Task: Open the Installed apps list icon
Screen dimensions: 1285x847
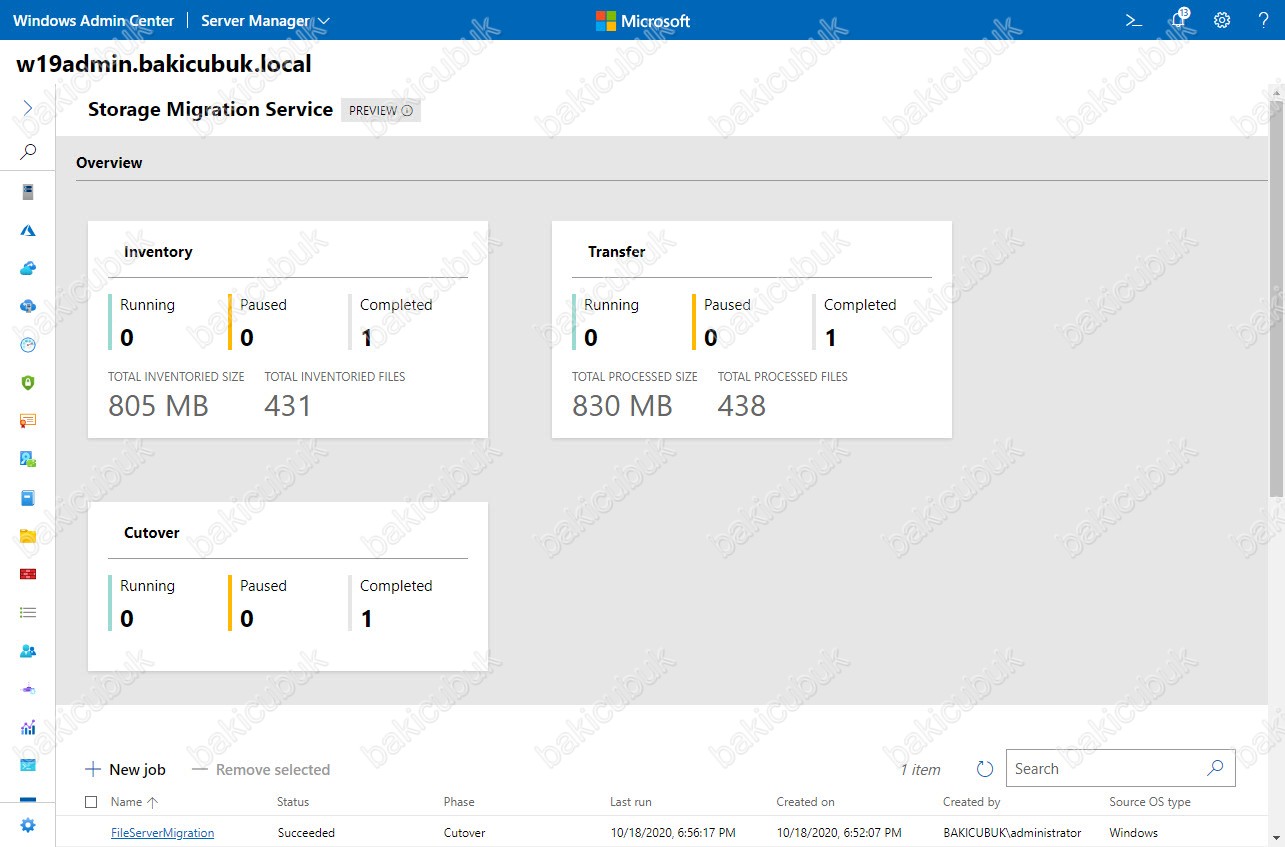Action: point(28,612)
